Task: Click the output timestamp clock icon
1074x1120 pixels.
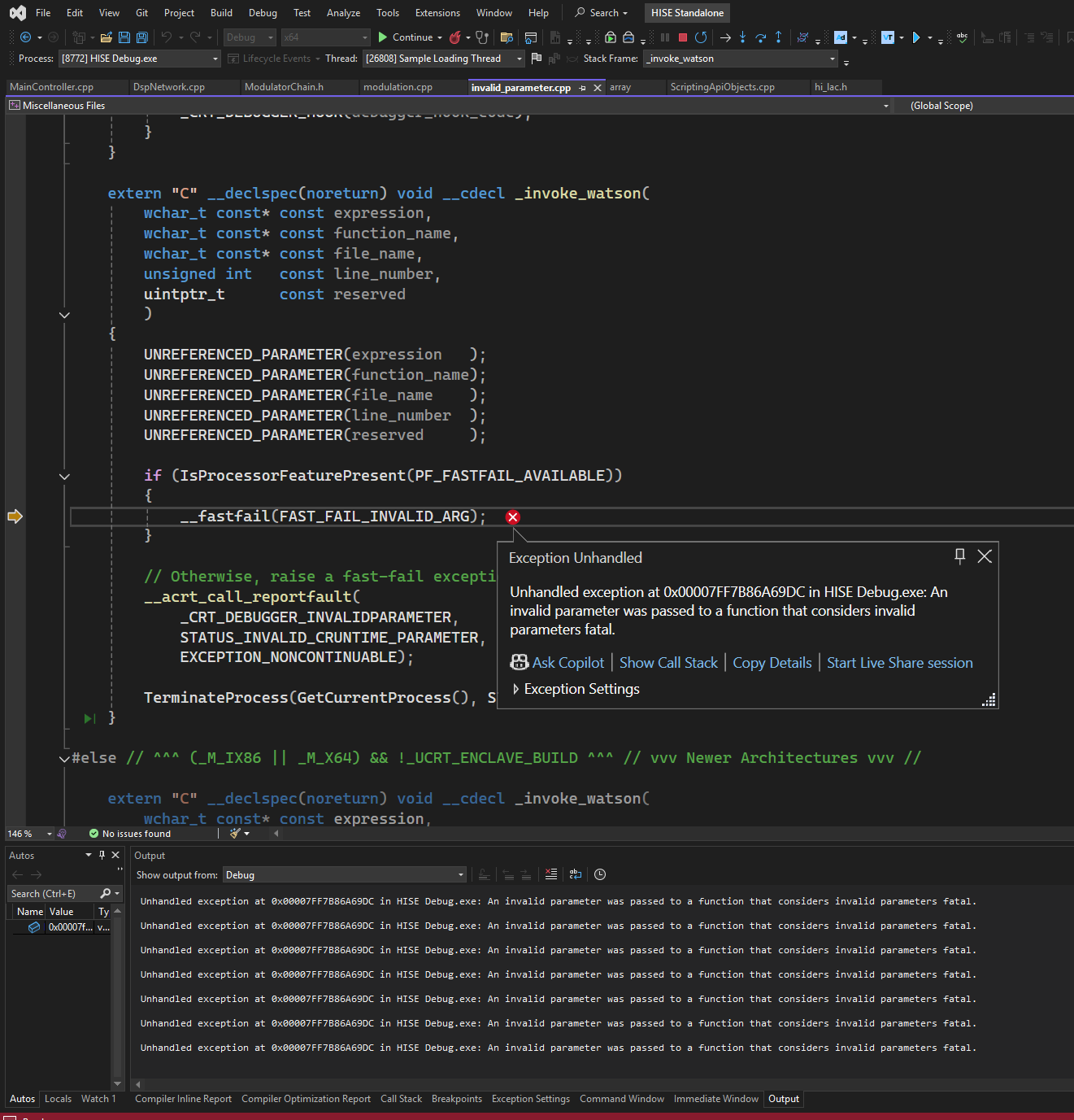Action: [x=600, y=874]
